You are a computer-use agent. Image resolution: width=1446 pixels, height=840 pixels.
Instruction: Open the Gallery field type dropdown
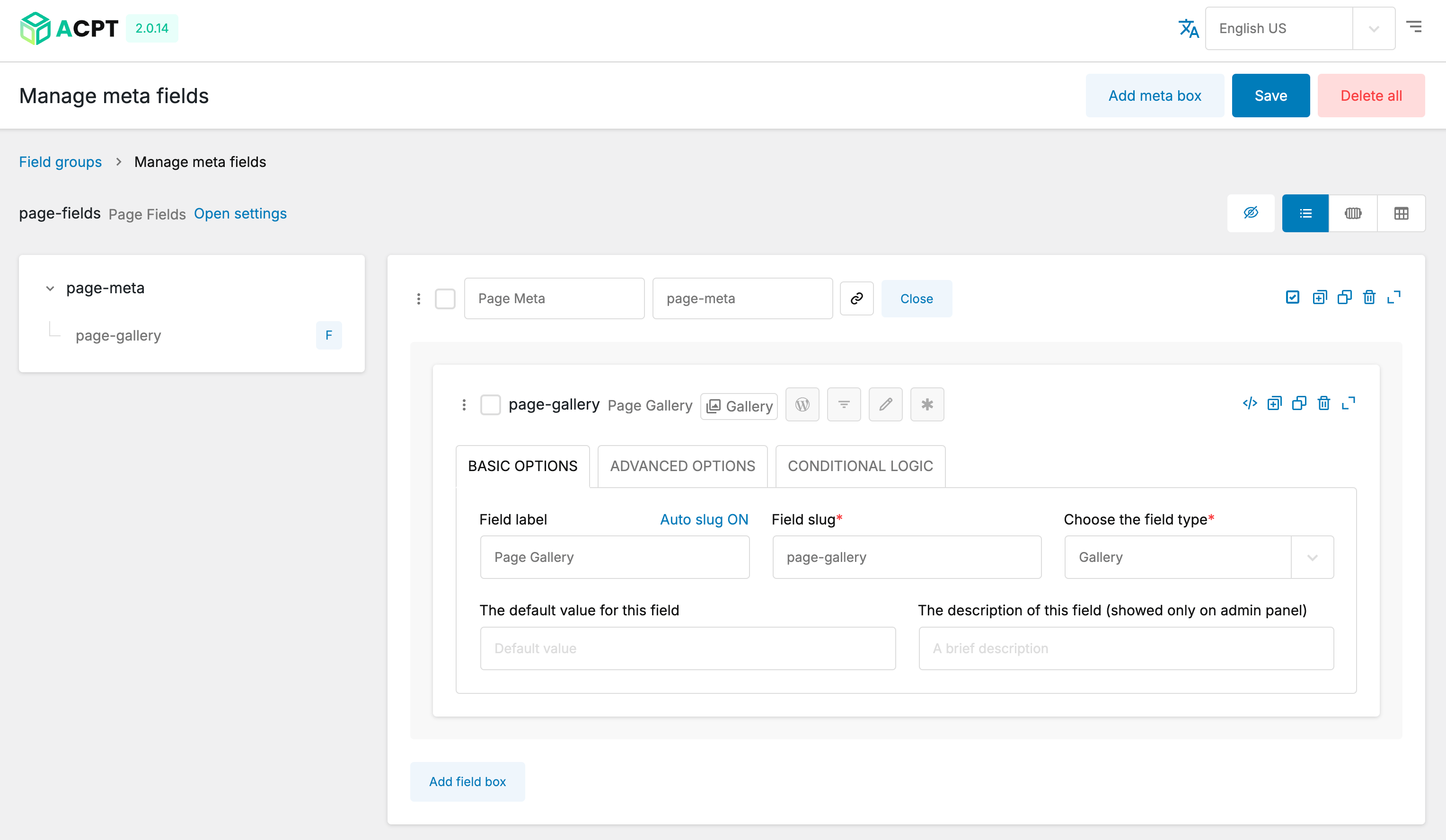click(x=1199, y=557)
